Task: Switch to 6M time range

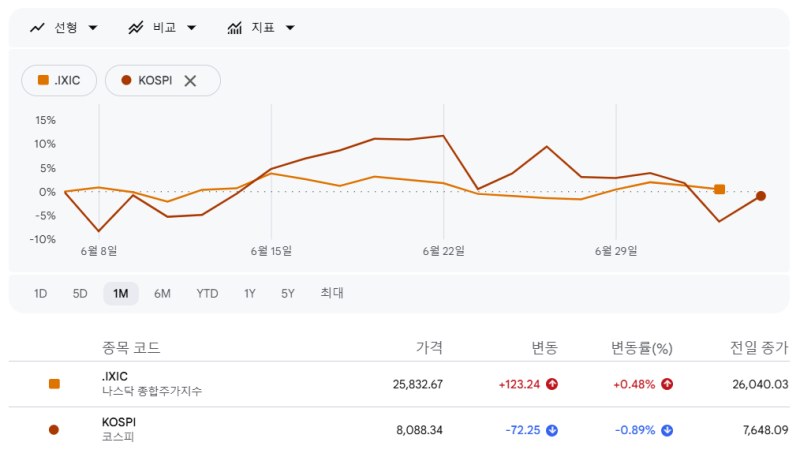Action: (162, 294)
